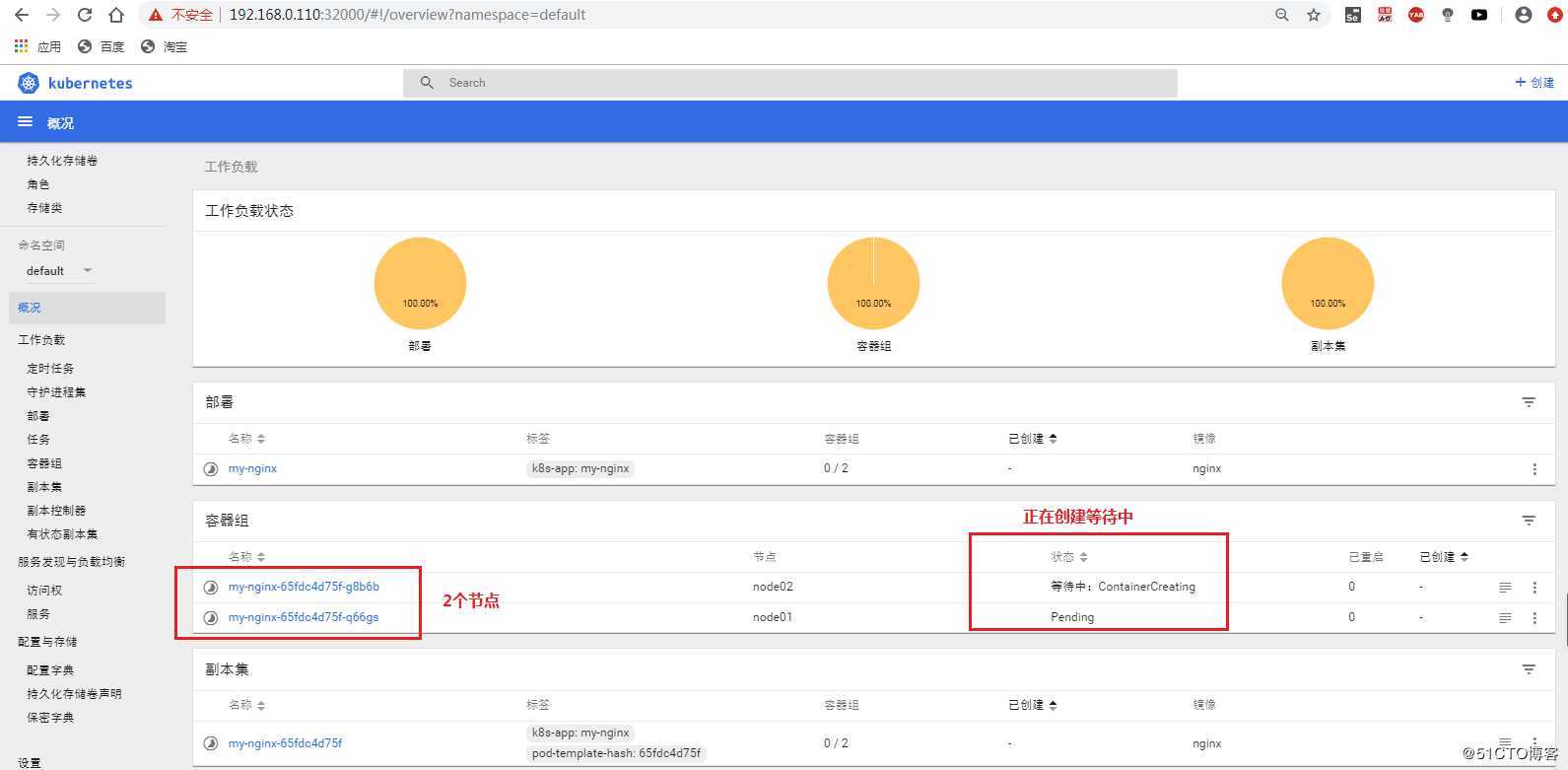
Task: Click pending status icon of my-nginx deployment
Action: point(211,469)
